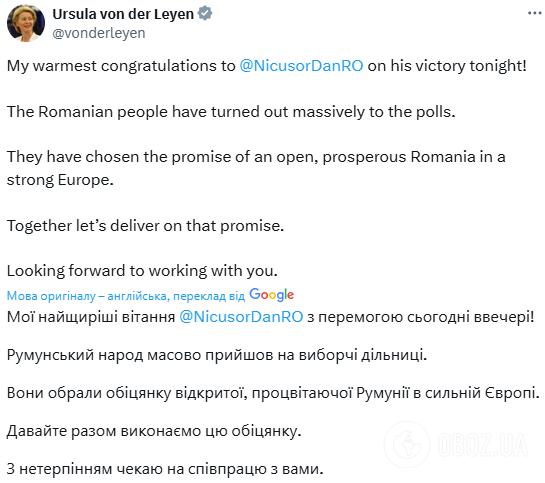Click the Google logo in translation notice

coord(271,295)
